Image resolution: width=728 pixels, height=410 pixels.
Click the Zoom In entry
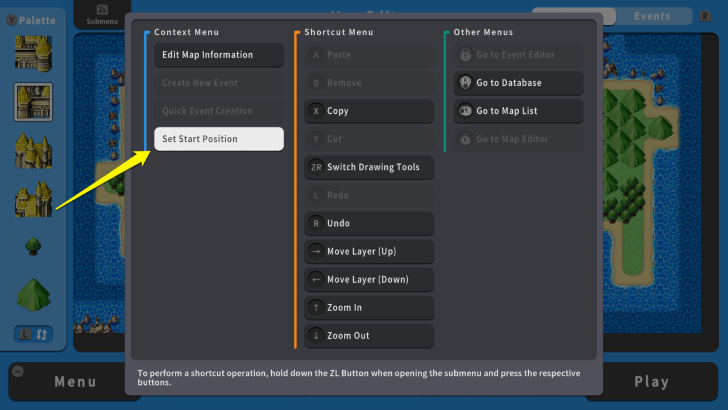pos(369,307)
